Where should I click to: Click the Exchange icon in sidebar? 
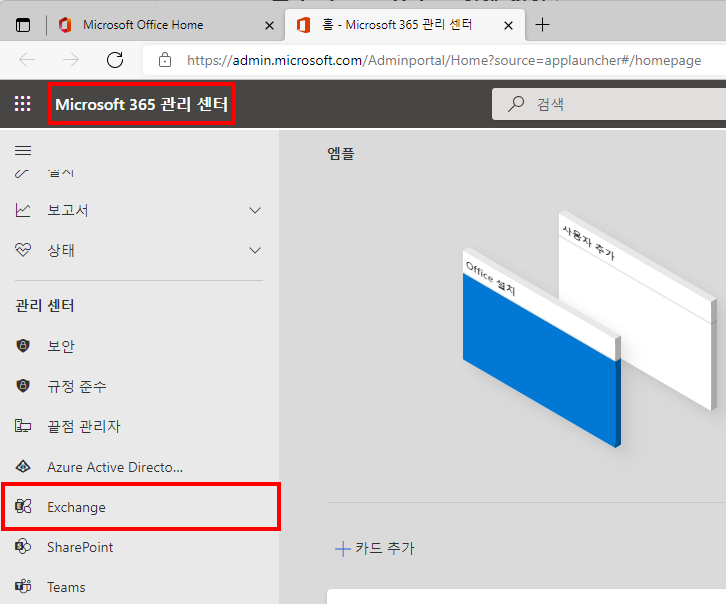(x=23, y=506)
